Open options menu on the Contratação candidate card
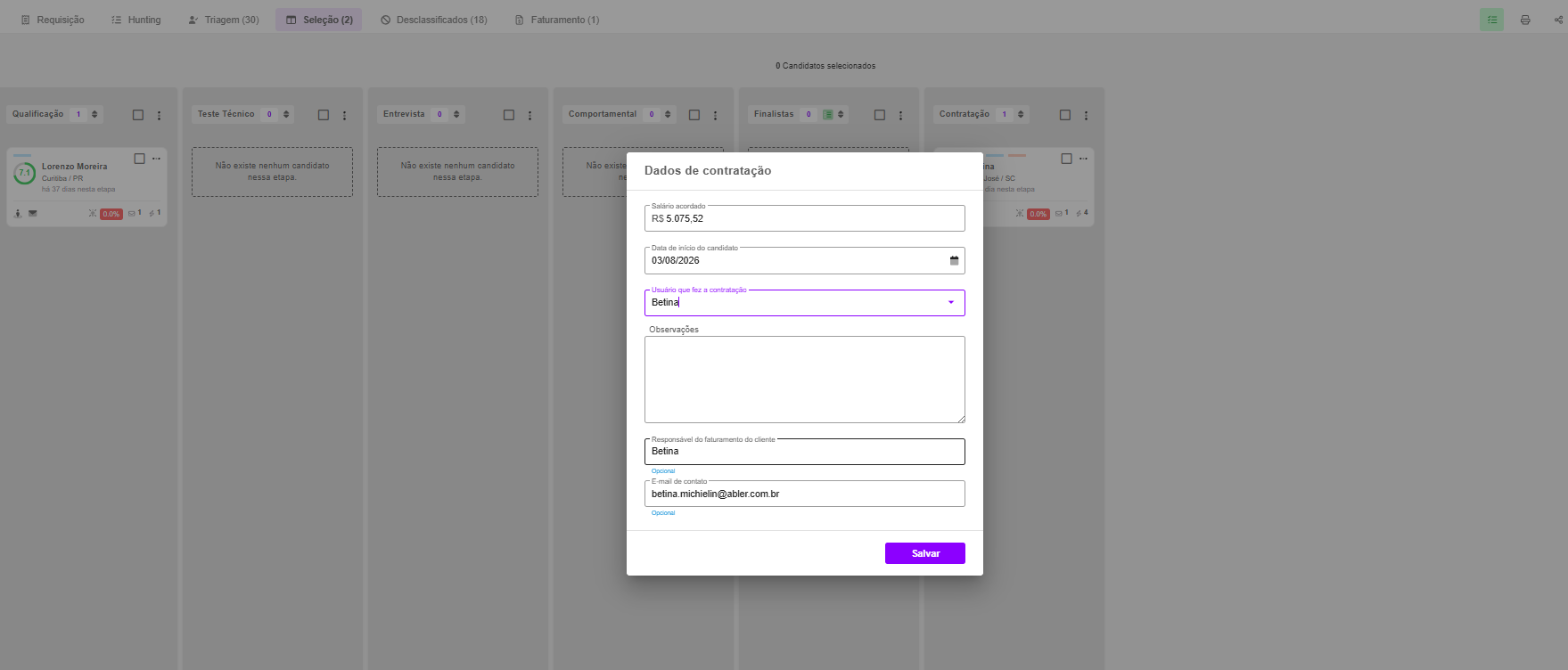The width and height of the screenshot is (1568, 670). pyautogui.click(x=1084, y=159)
